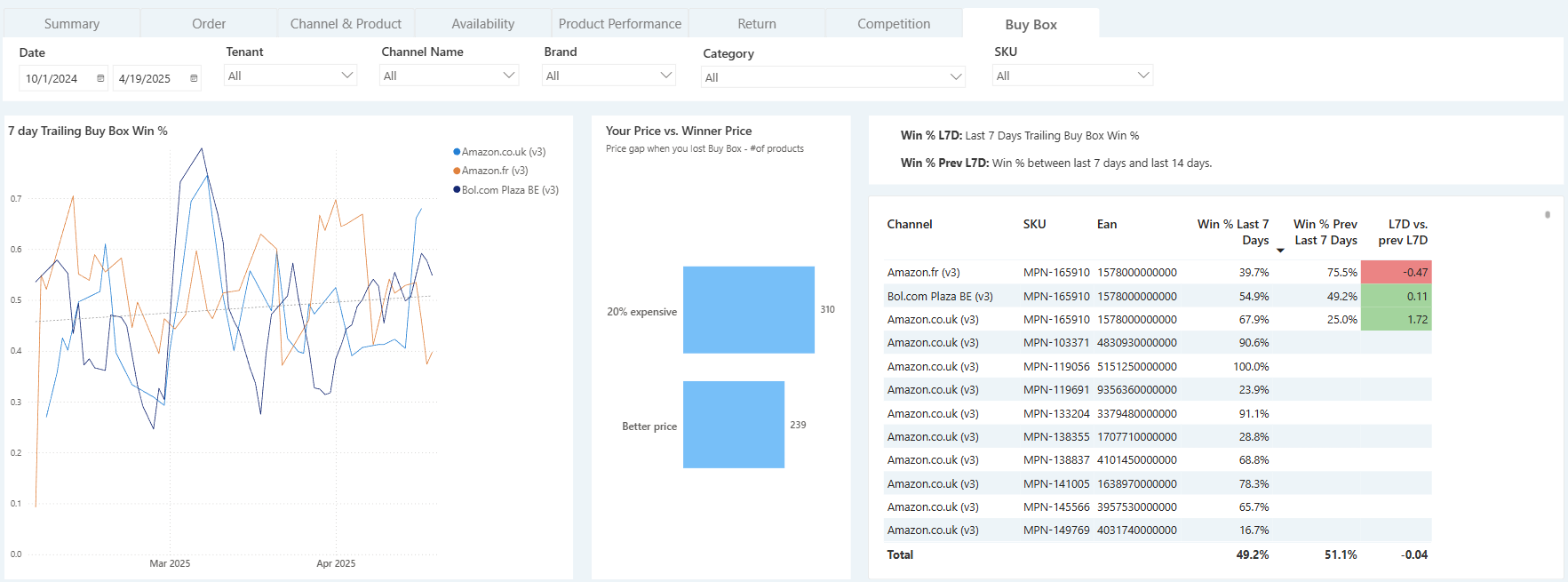Click the Total row label
Viewport: 1568px width, 582px height.
coord(900,554)
